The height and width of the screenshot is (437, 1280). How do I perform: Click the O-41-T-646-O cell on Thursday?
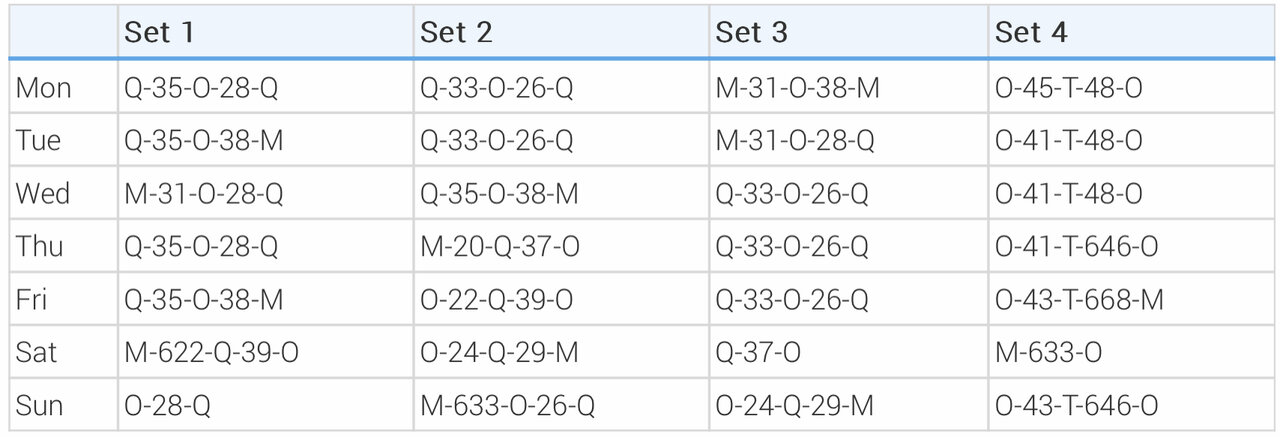click(x=1076, y=246)
